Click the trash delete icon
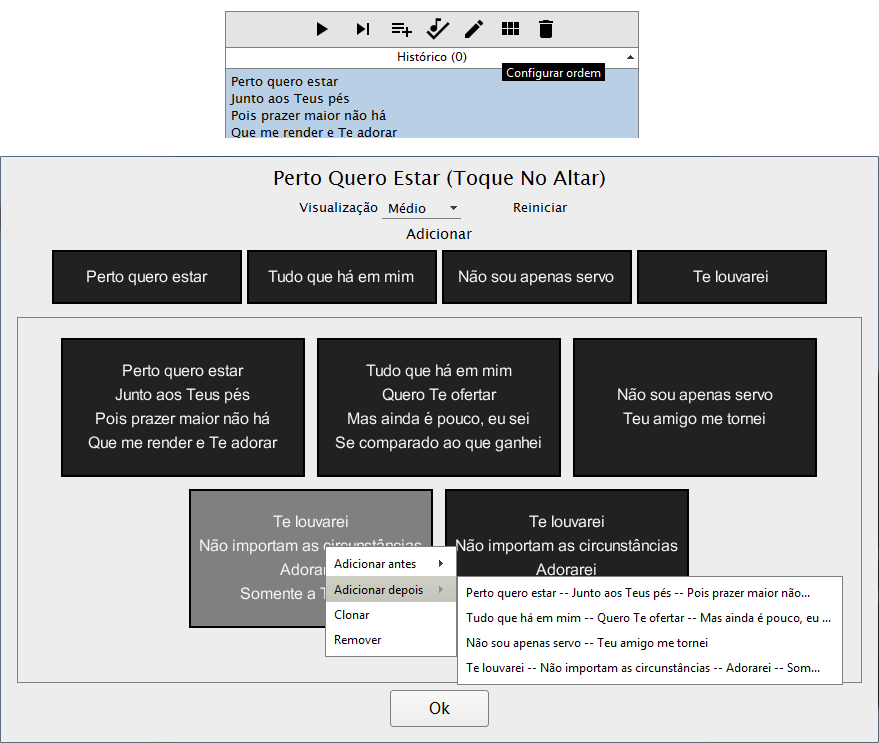 pos(545,29)
